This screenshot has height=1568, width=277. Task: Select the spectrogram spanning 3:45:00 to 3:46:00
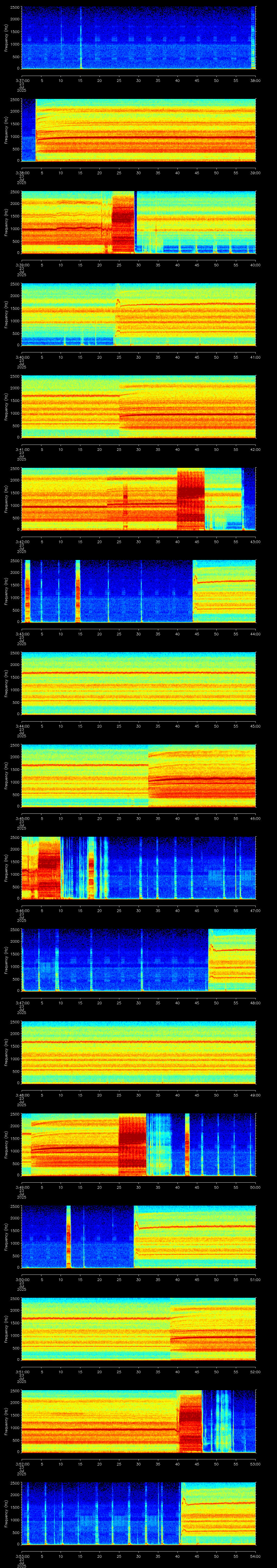[138, 775]
